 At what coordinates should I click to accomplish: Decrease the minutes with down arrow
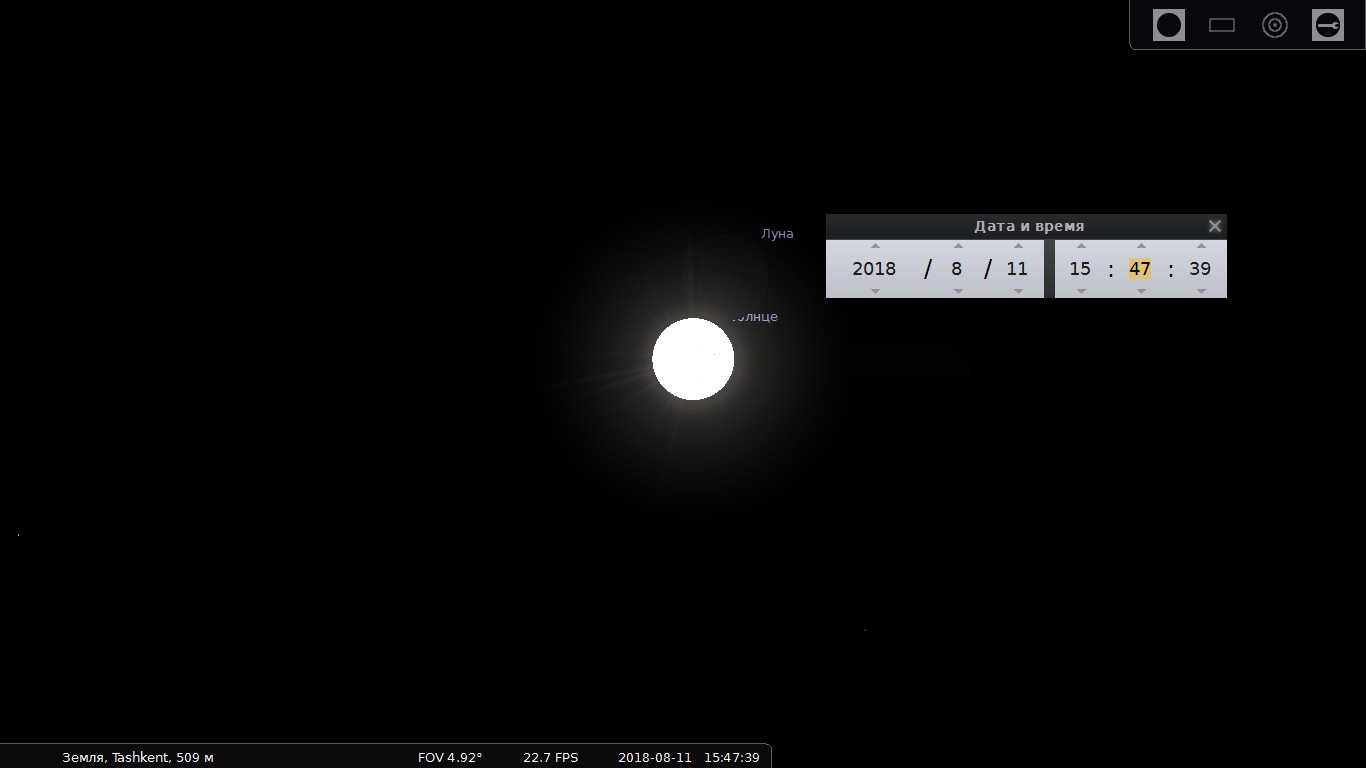1141,291
